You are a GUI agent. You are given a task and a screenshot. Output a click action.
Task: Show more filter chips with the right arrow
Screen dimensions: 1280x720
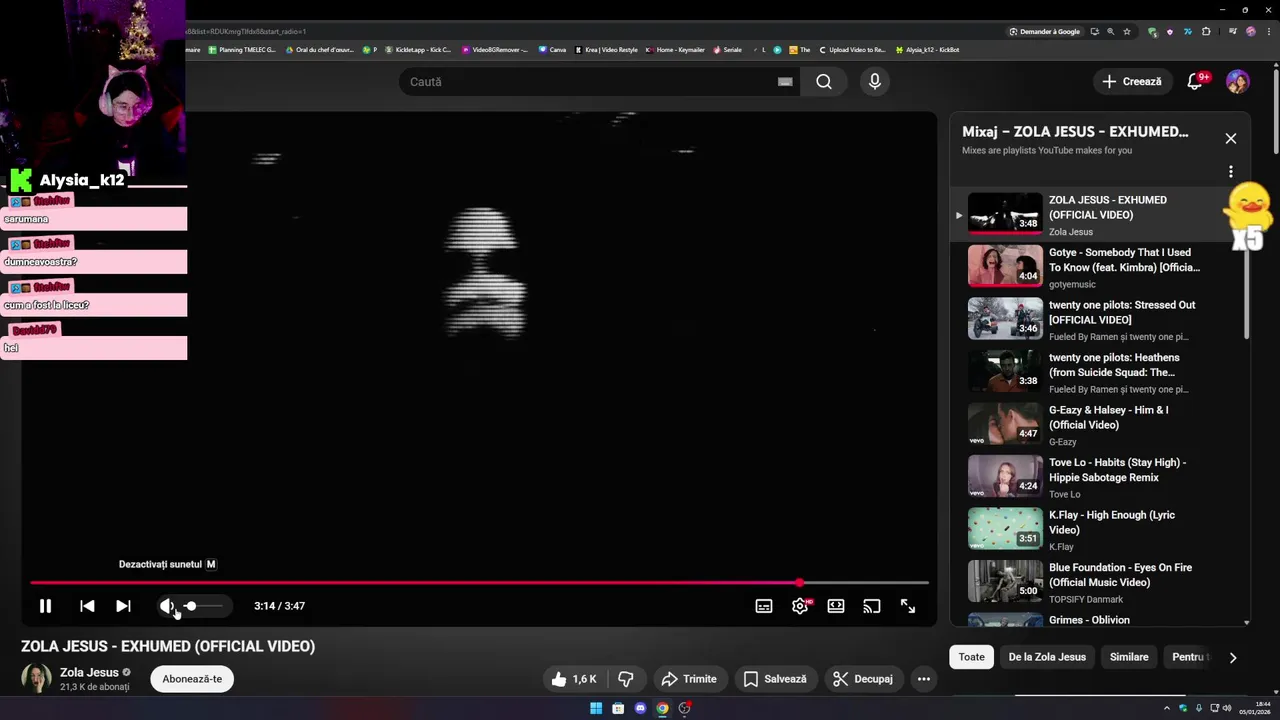click(x=1232, y=657)
